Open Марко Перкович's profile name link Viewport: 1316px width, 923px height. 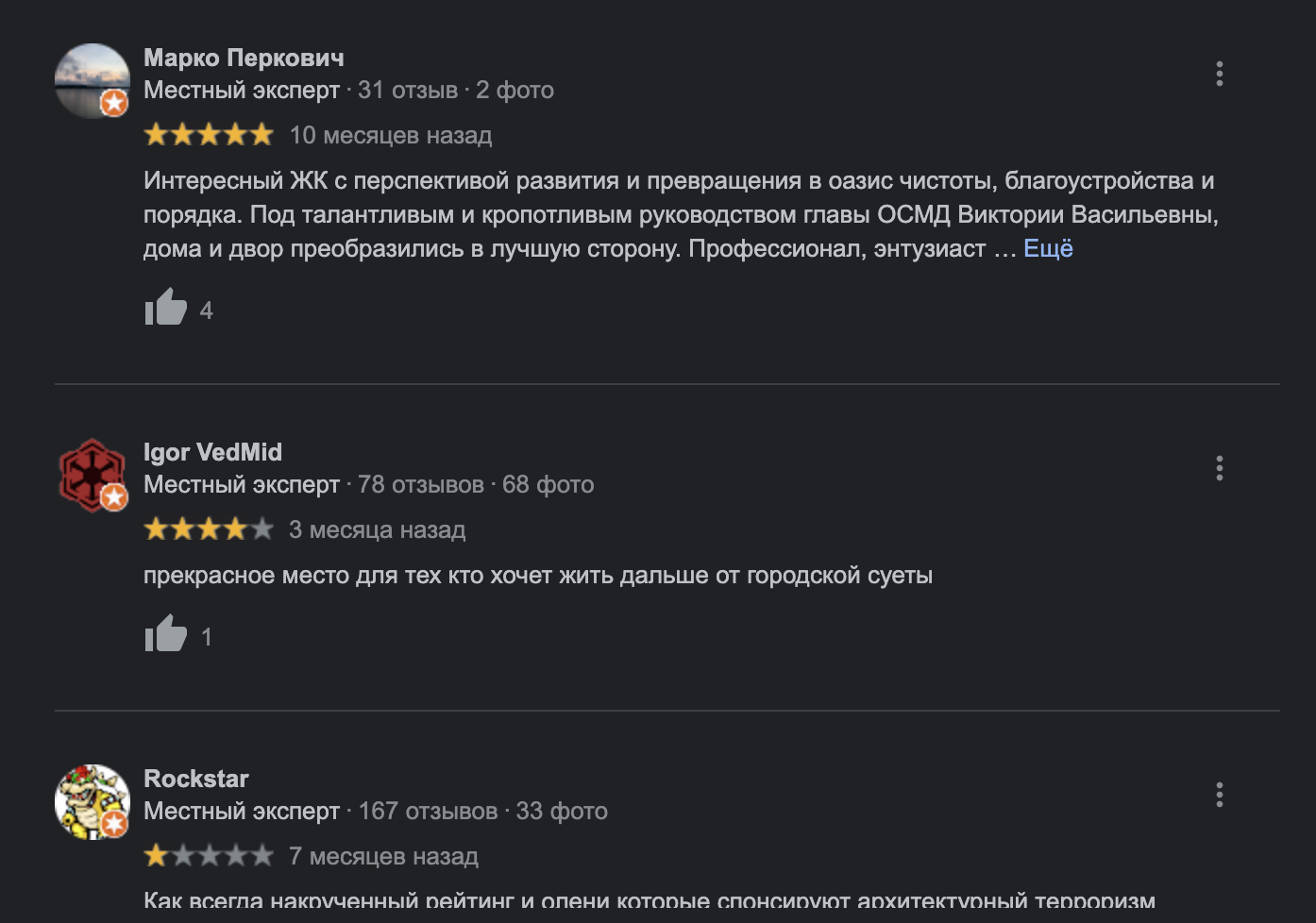click(244, 58)
